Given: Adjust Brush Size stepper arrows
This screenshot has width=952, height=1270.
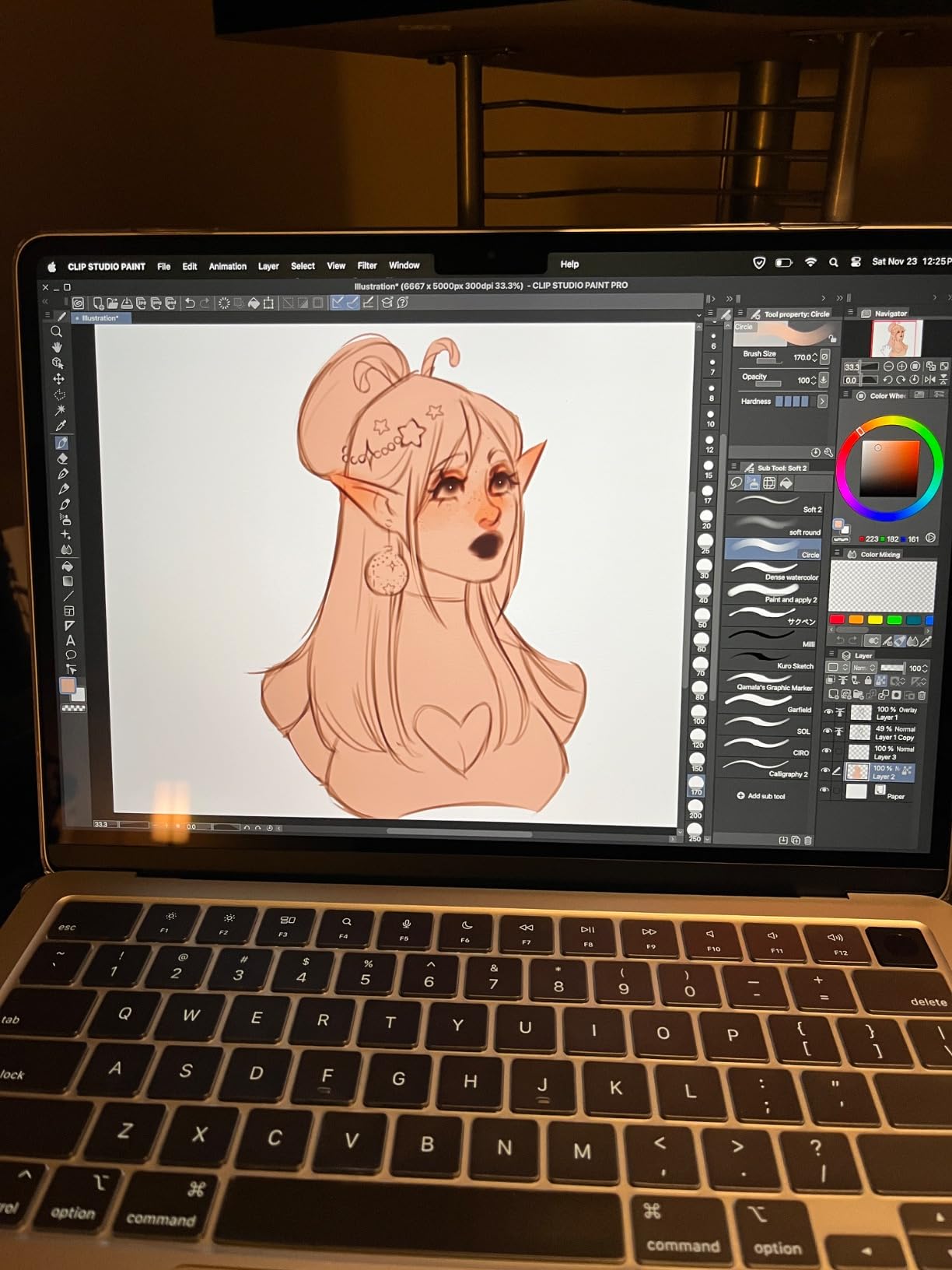Looking at the screenshot, I should [x=814, y=357].
